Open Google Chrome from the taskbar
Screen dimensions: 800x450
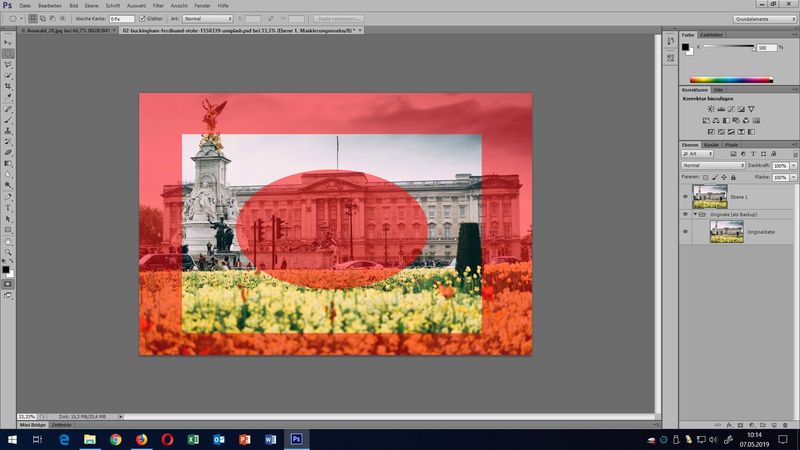[x=115, y=439]
